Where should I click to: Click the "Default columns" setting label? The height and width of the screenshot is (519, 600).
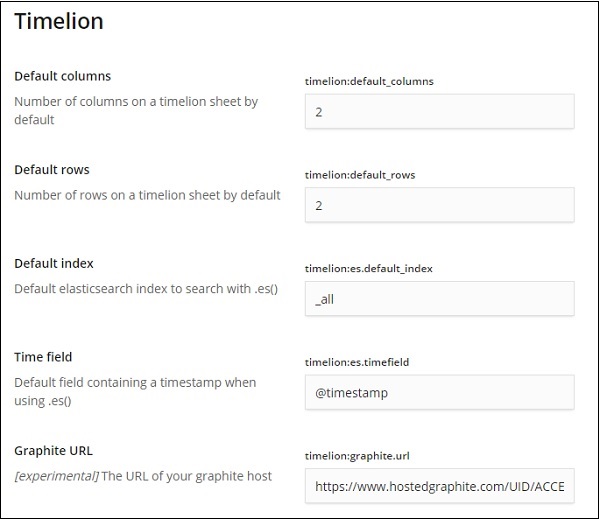point(63,76)
